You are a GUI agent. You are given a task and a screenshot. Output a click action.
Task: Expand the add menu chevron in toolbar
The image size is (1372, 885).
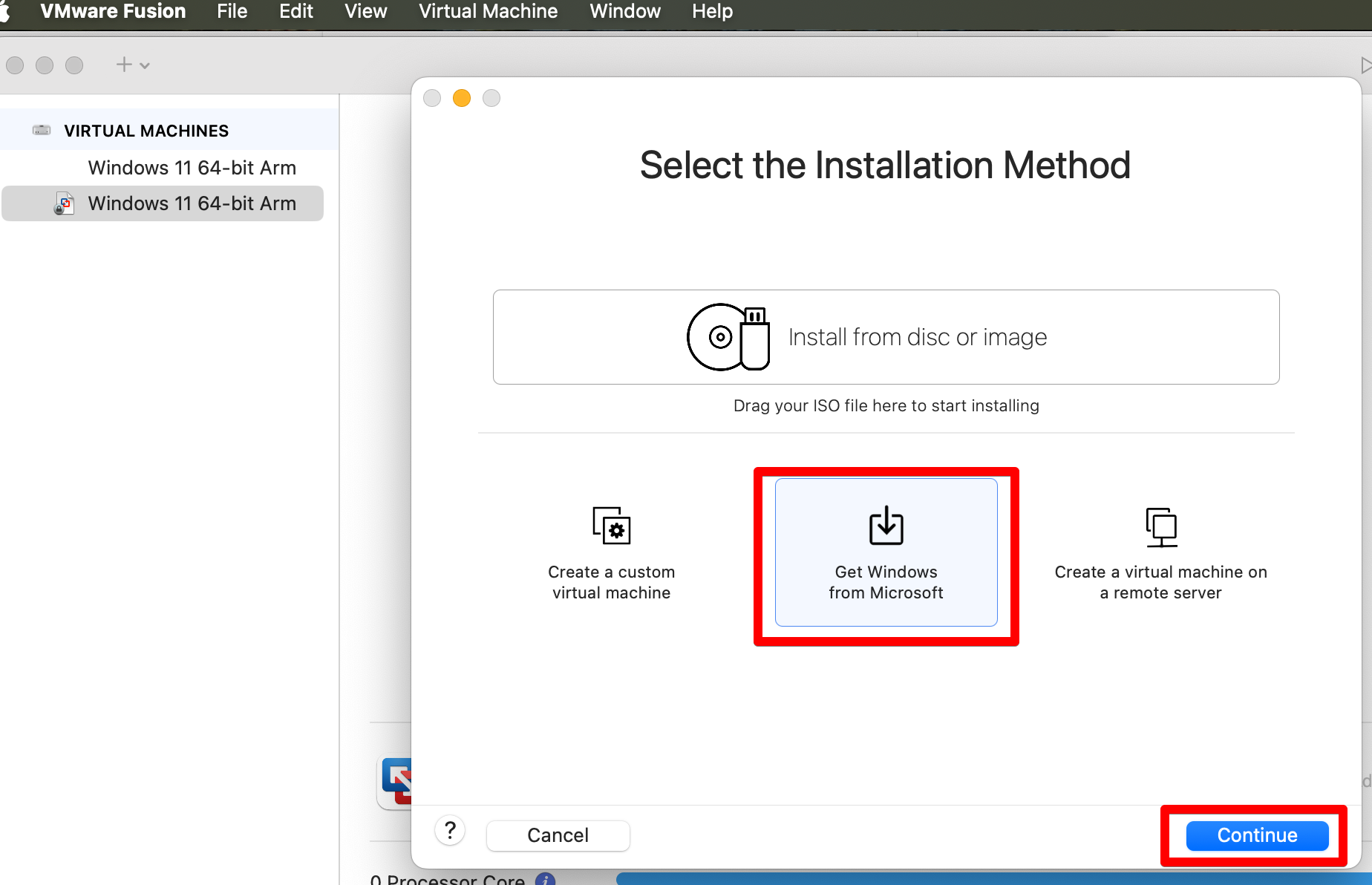coord(145,65)
